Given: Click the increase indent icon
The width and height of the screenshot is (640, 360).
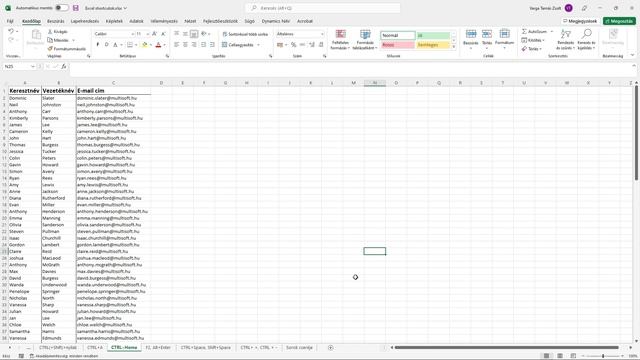Looking at the screenshot, I should (212, 44).
